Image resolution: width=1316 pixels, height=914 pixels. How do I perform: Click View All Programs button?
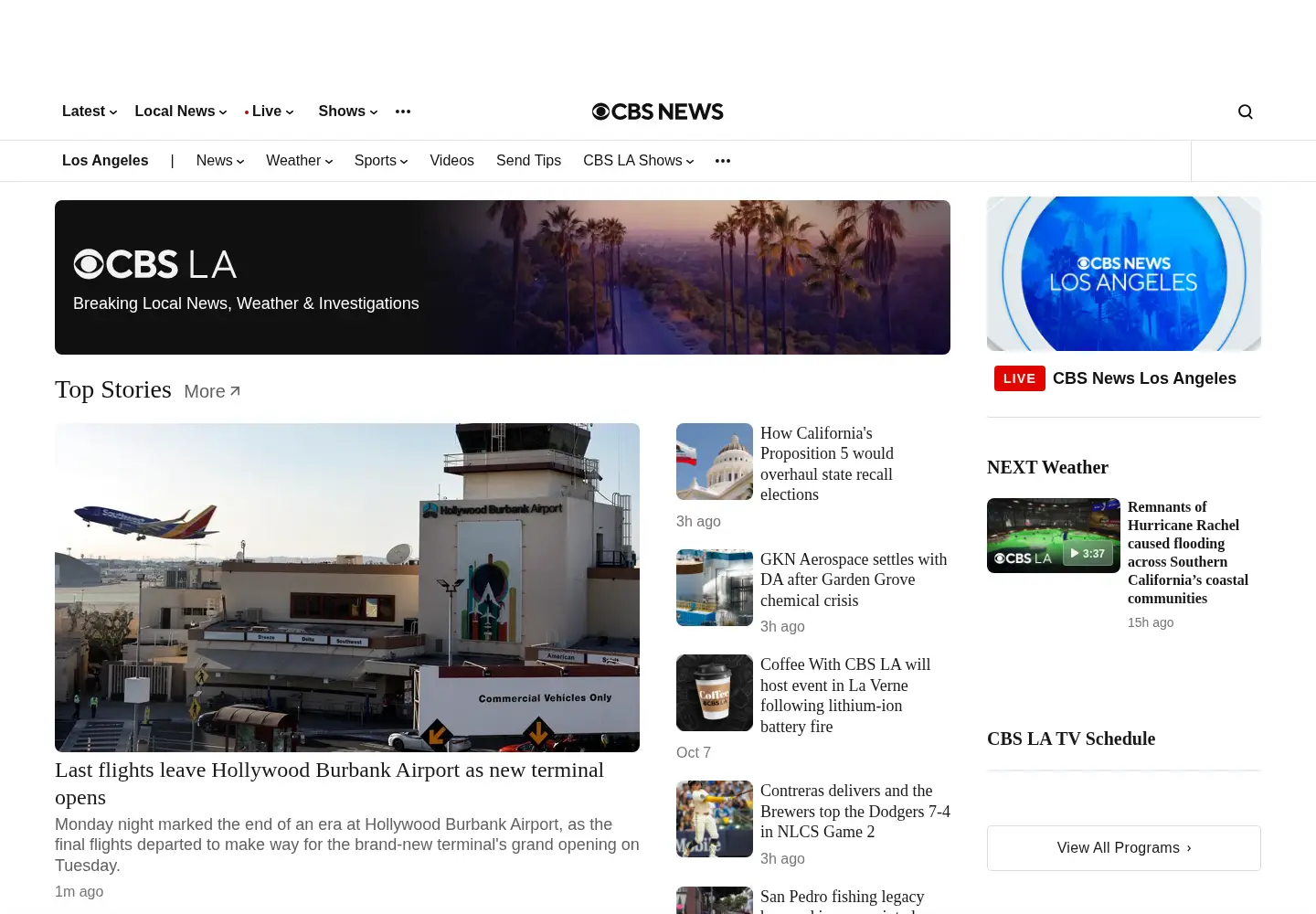tap(1124, 848)
